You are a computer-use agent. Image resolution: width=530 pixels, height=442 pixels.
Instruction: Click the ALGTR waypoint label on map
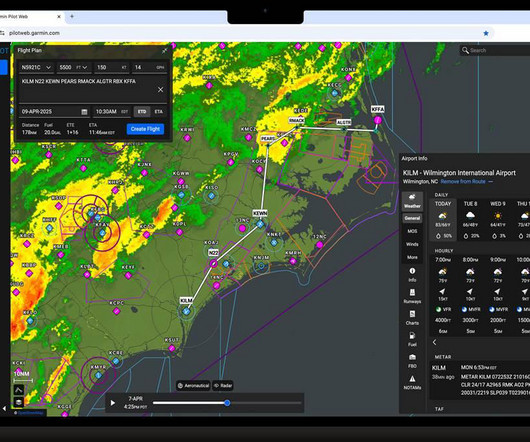point(344,122)
